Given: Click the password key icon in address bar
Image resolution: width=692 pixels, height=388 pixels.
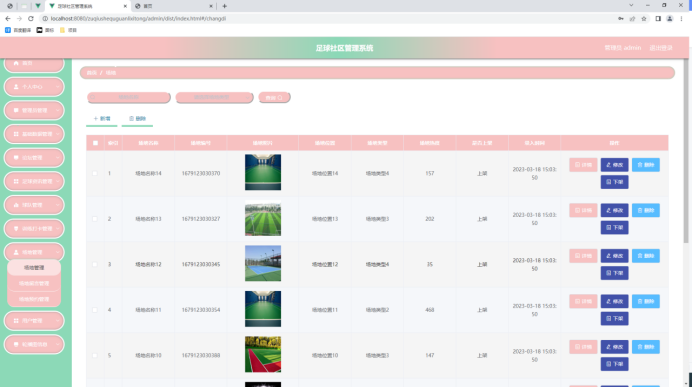Looking at the screenshot, I should (x=621, y=19).
